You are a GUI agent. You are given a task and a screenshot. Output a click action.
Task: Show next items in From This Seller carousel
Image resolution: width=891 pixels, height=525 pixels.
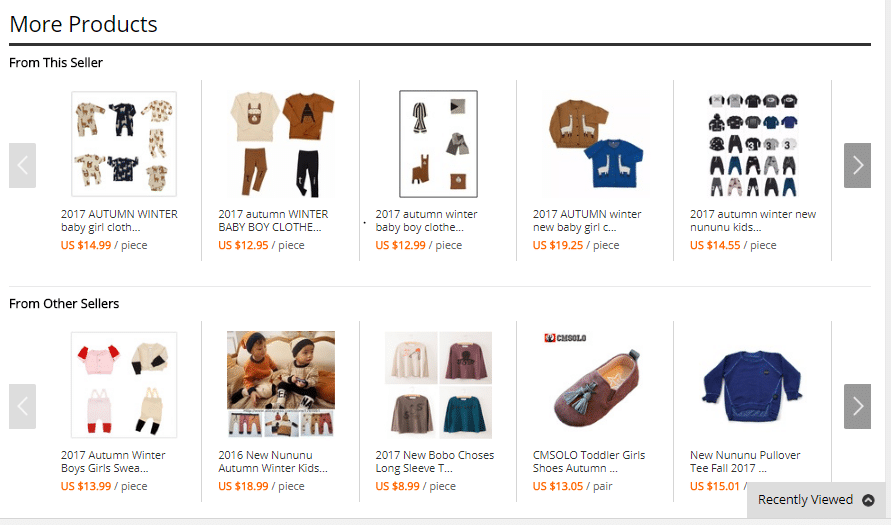pos(857,165)
